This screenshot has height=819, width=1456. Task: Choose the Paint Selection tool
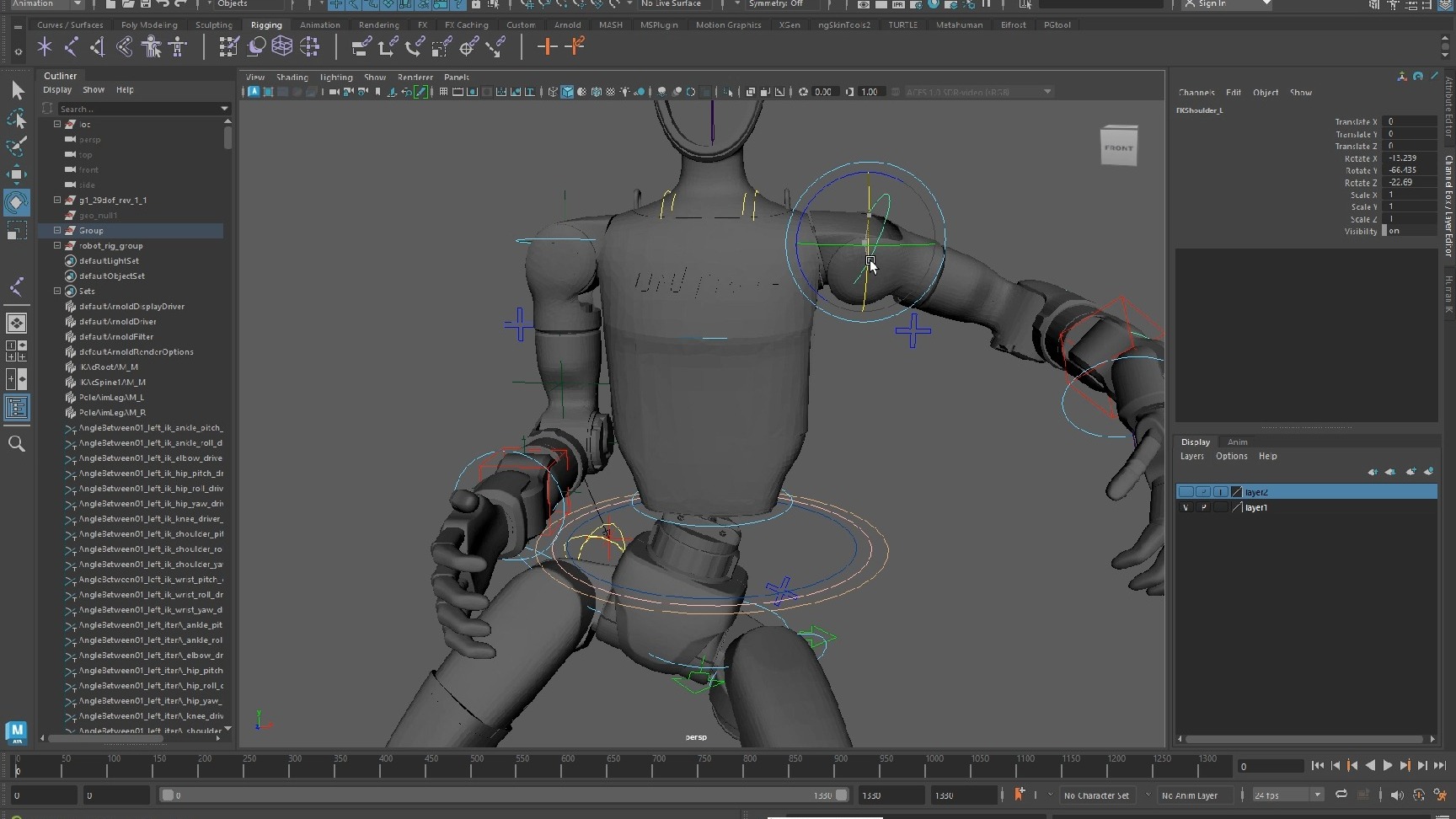[16, 147]
